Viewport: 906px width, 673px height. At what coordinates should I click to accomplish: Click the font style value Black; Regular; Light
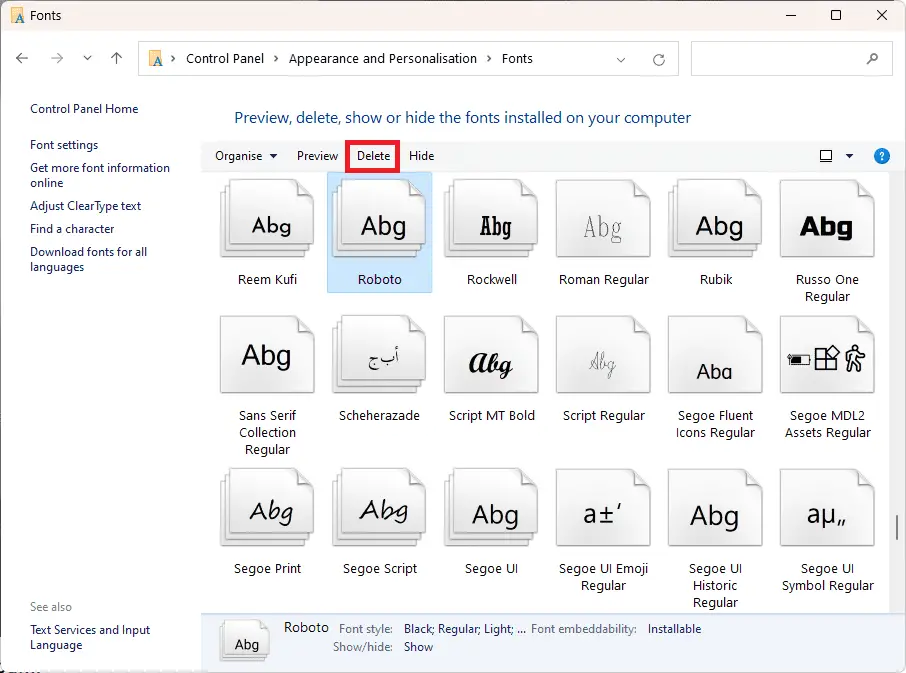[465, 629]
